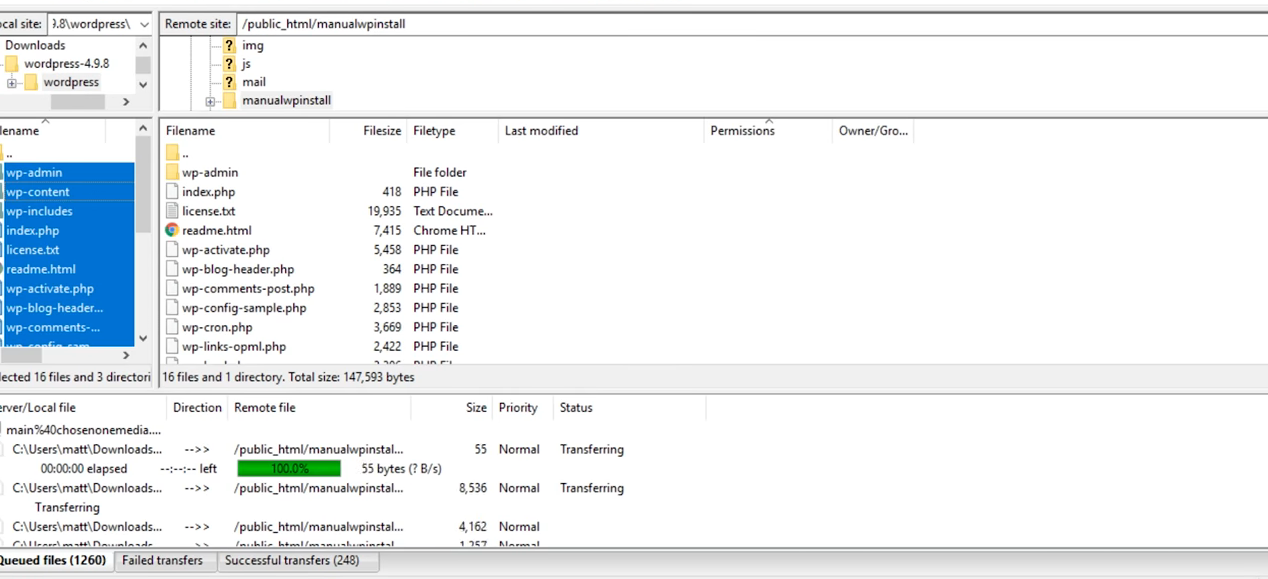
Task: Expand the manualwpinstall tree node
Action: tap(210, 102)
